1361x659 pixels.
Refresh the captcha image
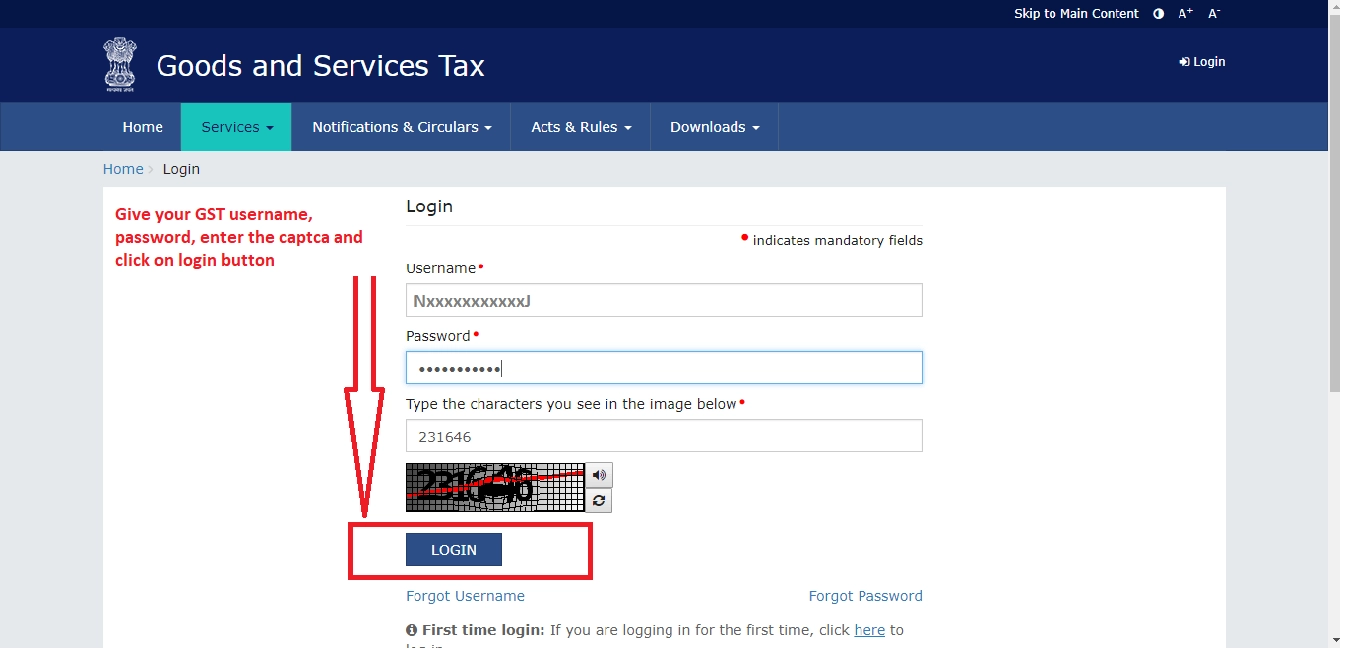pyautogui.click(x=599, y=500)
